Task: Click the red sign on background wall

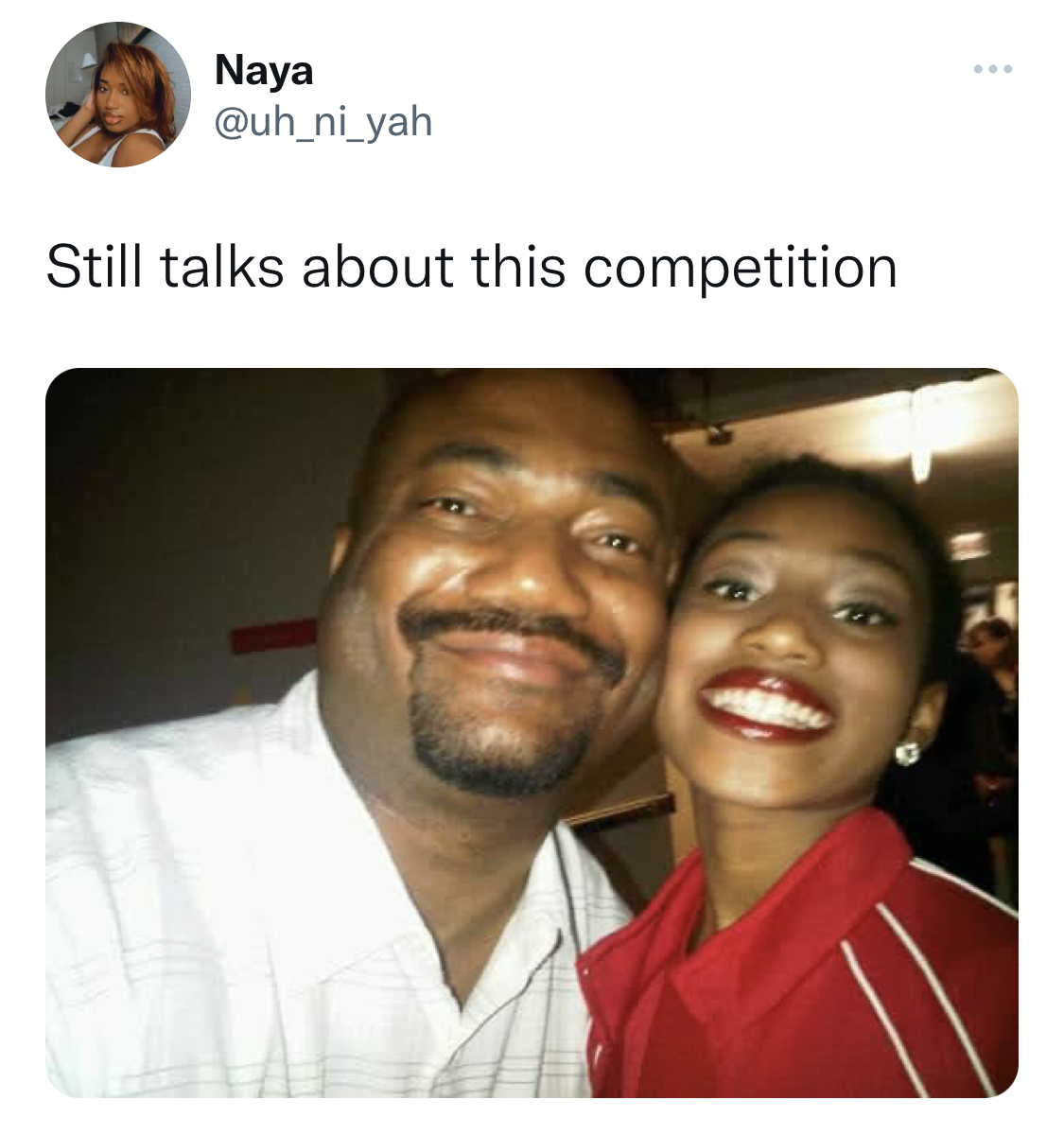Action: (273, 636)
